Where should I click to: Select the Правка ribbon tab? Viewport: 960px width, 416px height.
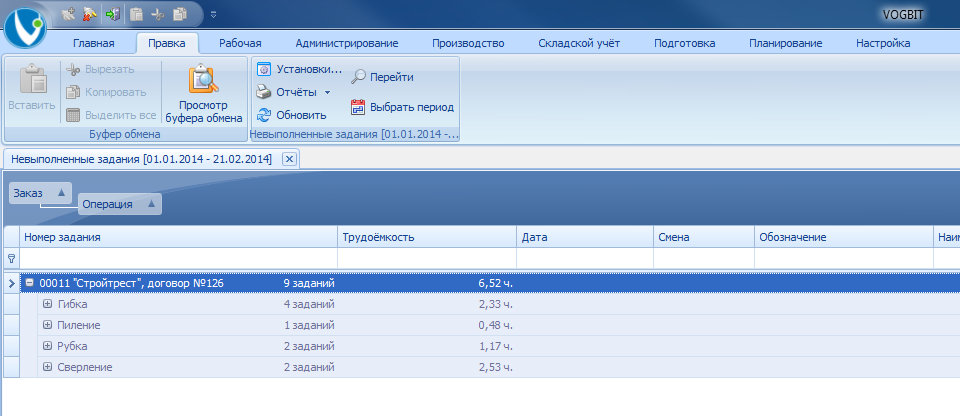tap(167, 43)
